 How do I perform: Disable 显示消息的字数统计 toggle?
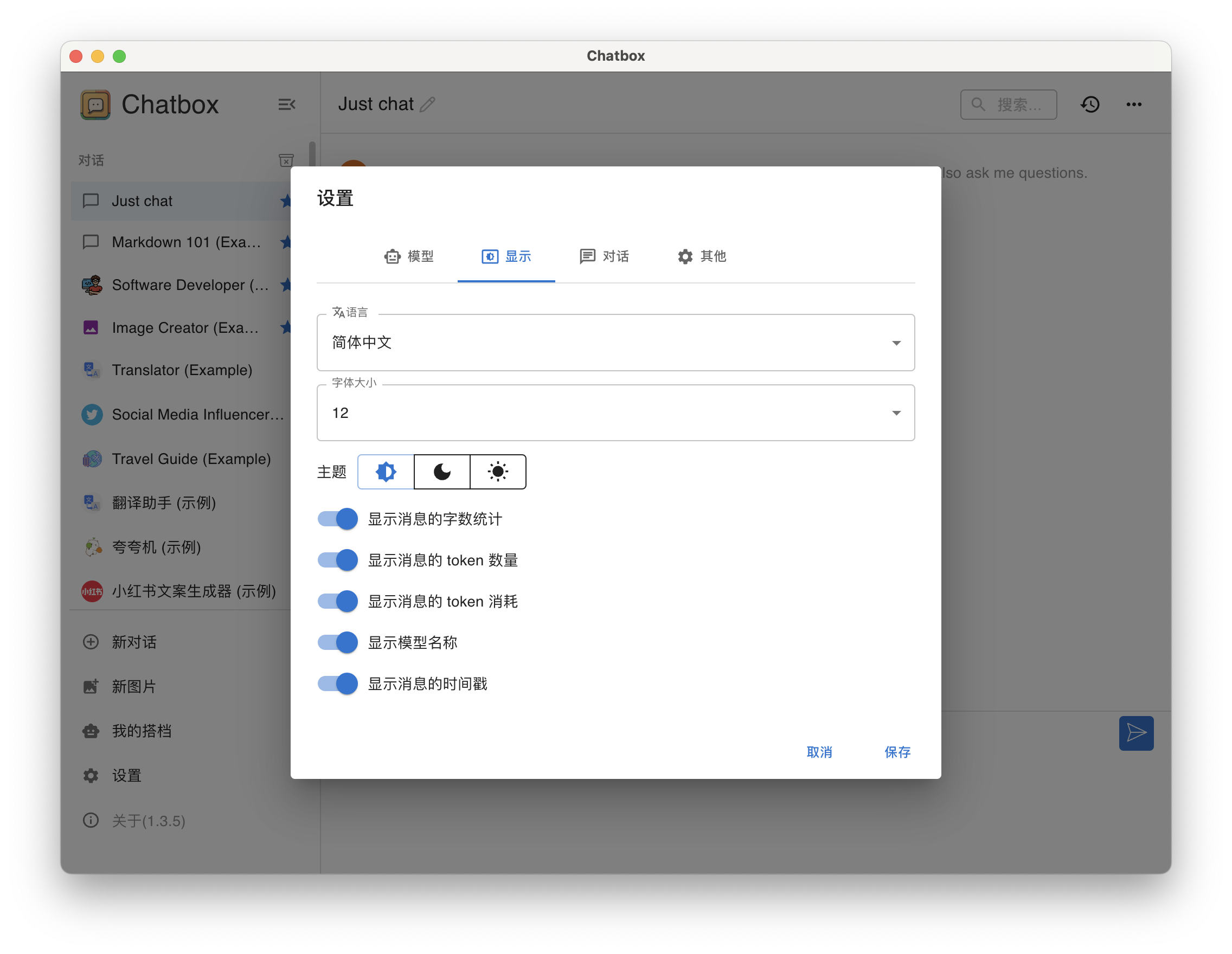pyautogui.click(x=337, y=519)
